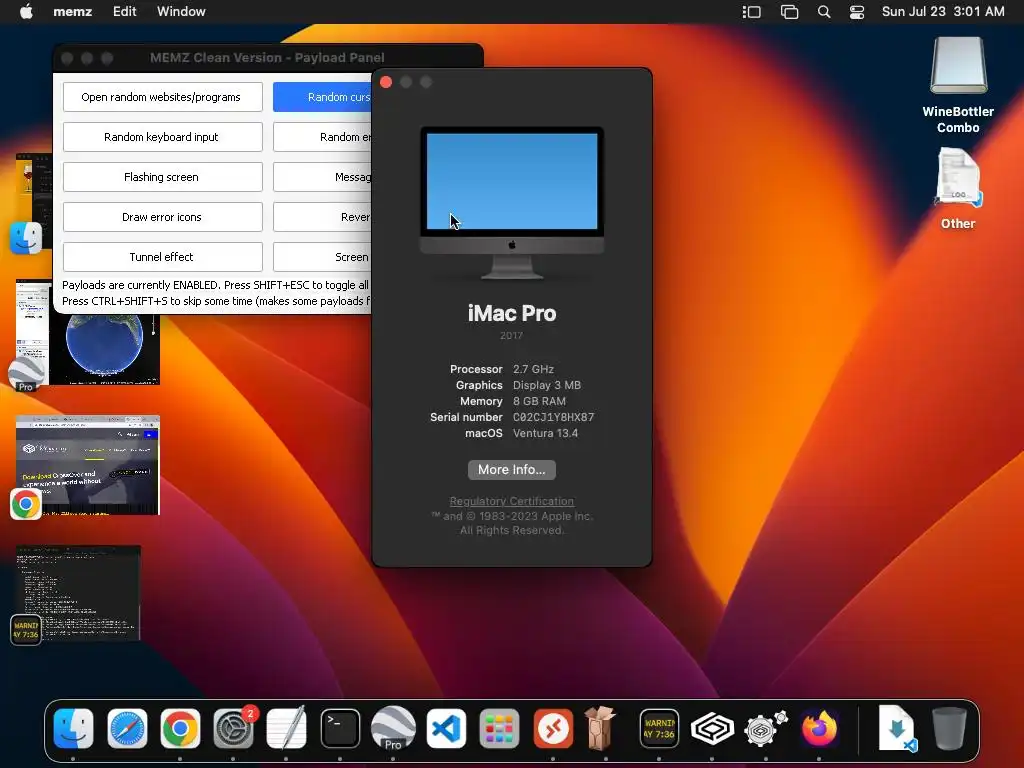Open the memz application menu
The image size is (1024, 768).
tap(72, 12)
